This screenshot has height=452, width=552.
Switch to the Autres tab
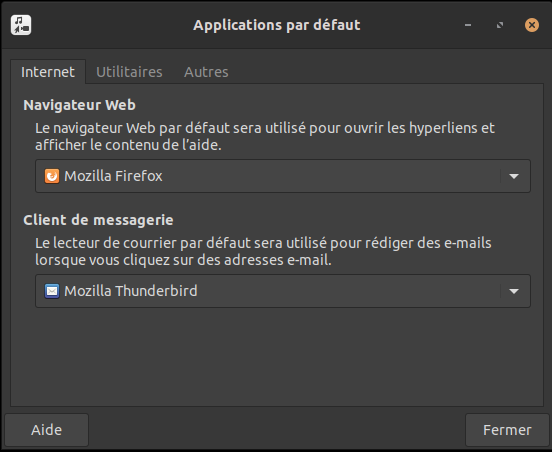206,72
